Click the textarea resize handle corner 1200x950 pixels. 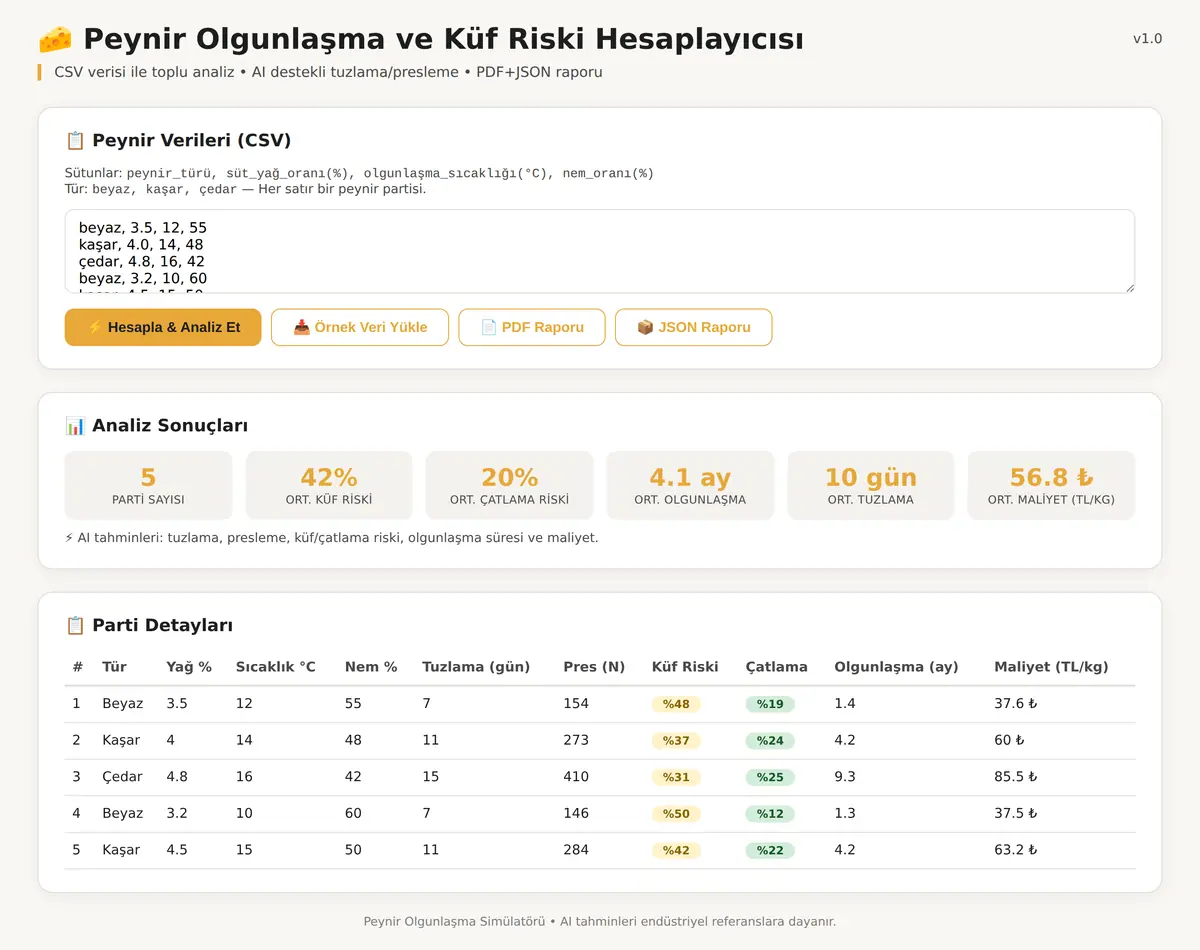coord(1129,288)
